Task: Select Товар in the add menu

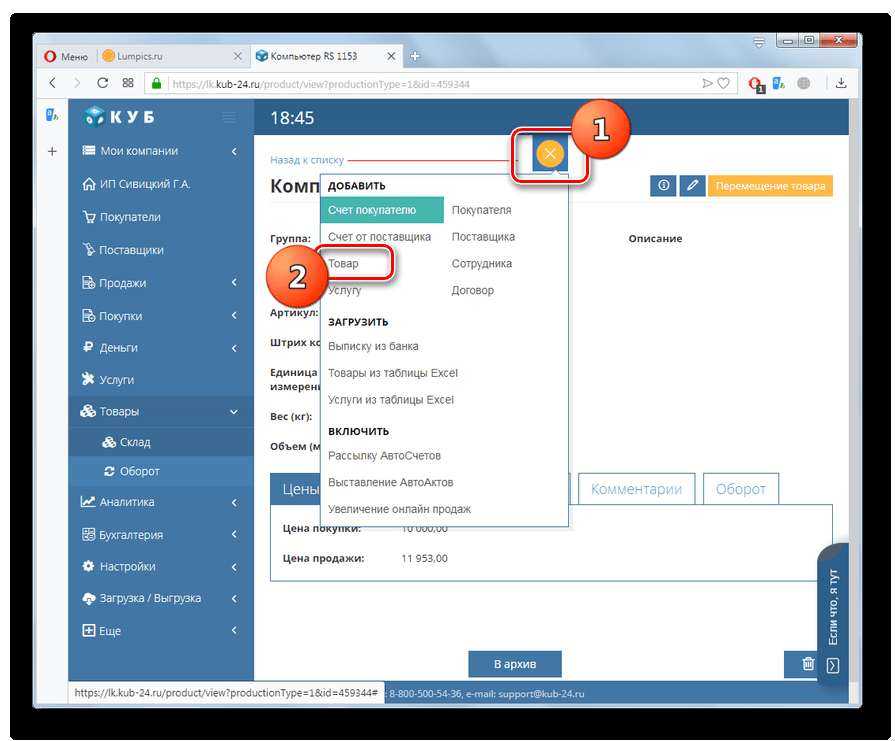Action: 343,263
